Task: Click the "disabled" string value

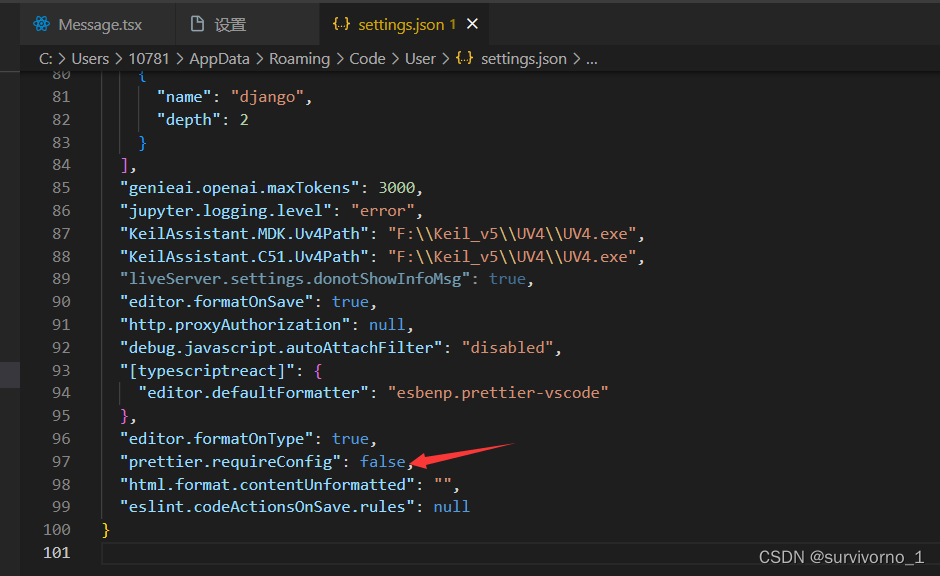Action: (507, 348)
